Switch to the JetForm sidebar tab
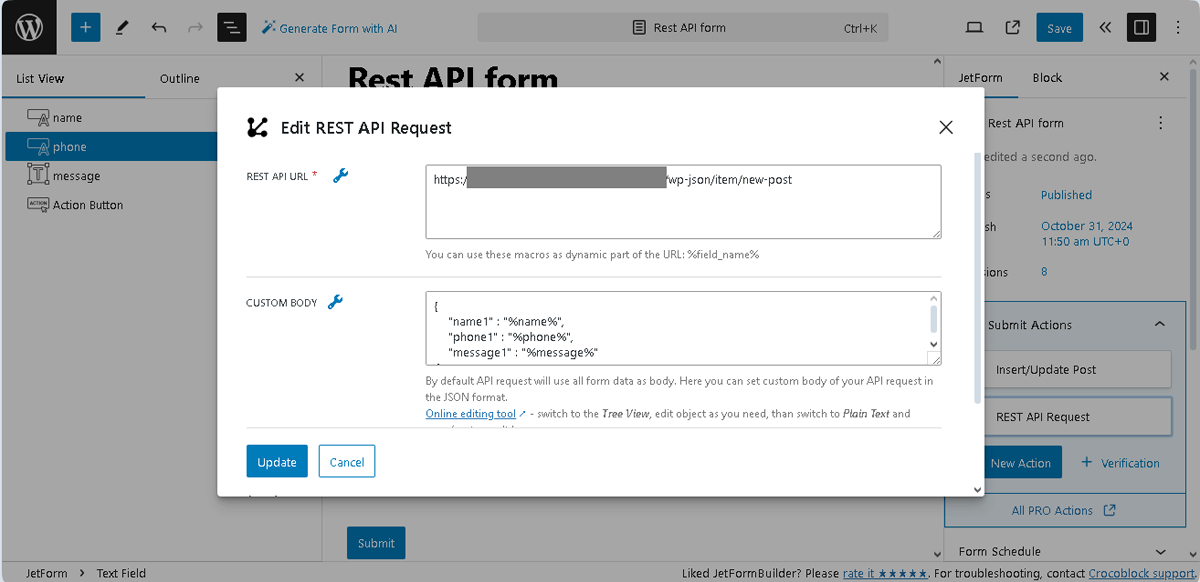The height and width of the screenshot is (582, 1200). coord(981,78)
